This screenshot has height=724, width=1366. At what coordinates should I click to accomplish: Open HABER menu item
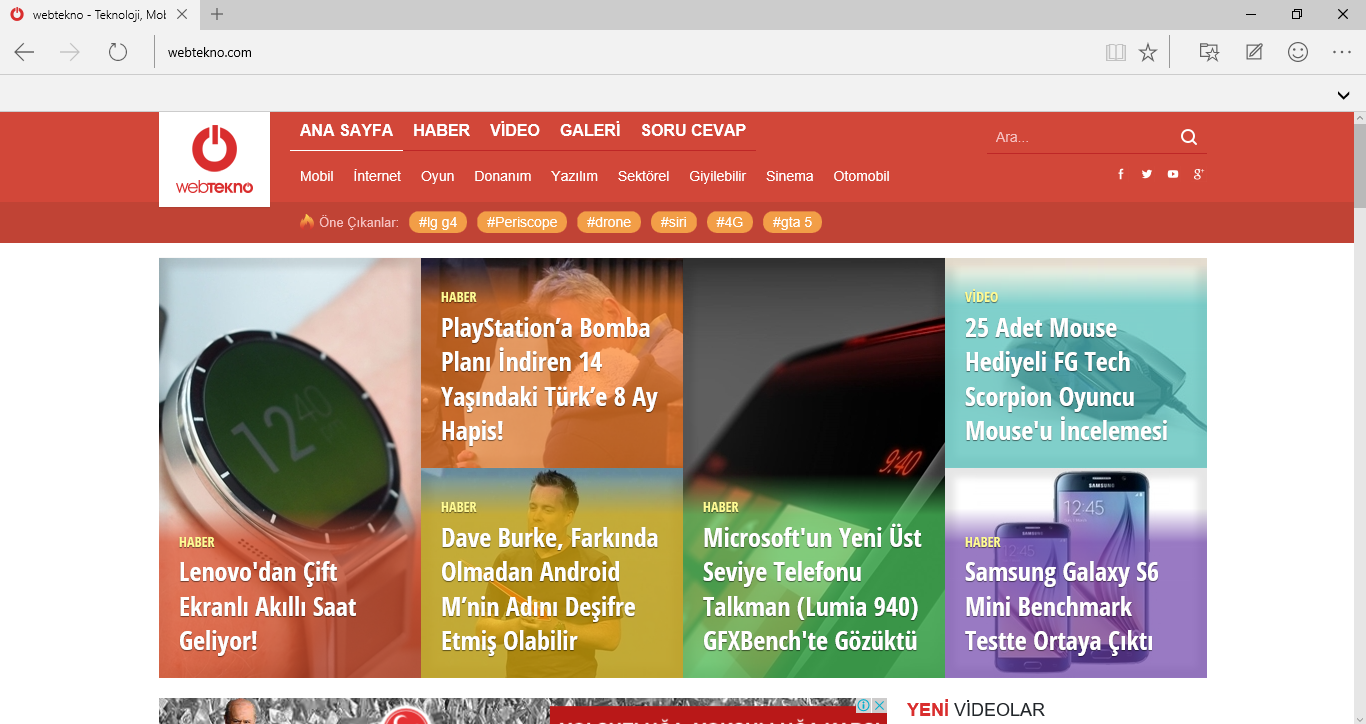point(441,130)
